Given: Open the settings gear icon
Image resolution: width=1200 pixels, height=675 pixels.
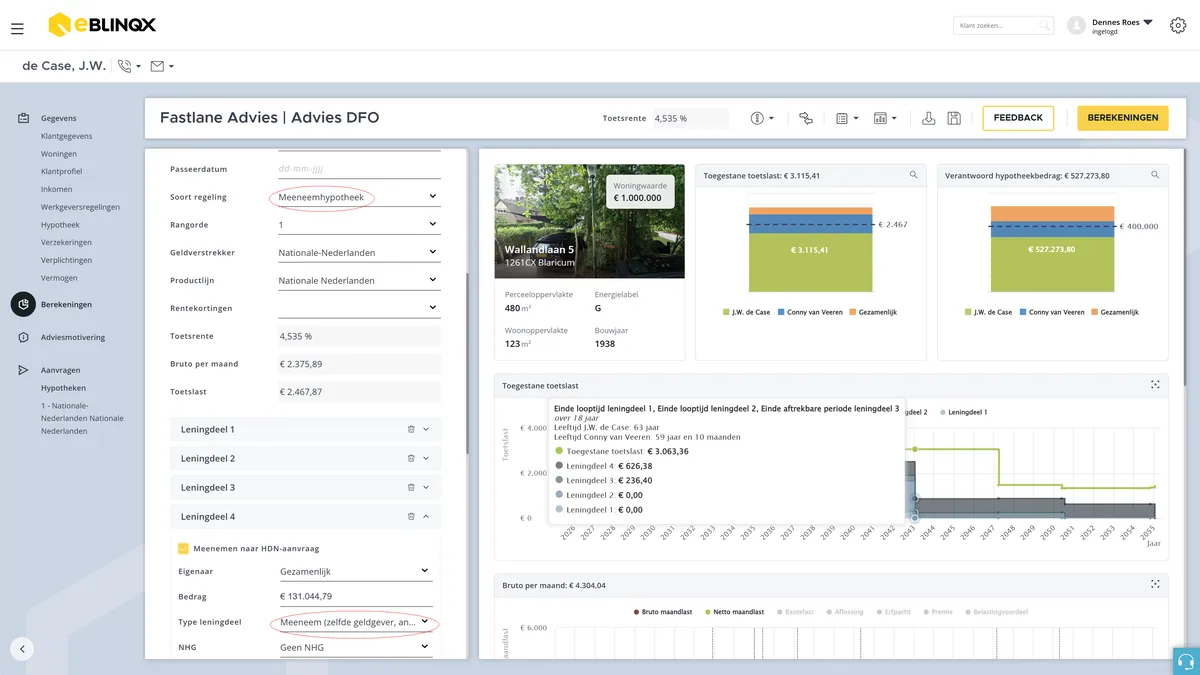Looking at the screenshot, I should pos(1178,26).
